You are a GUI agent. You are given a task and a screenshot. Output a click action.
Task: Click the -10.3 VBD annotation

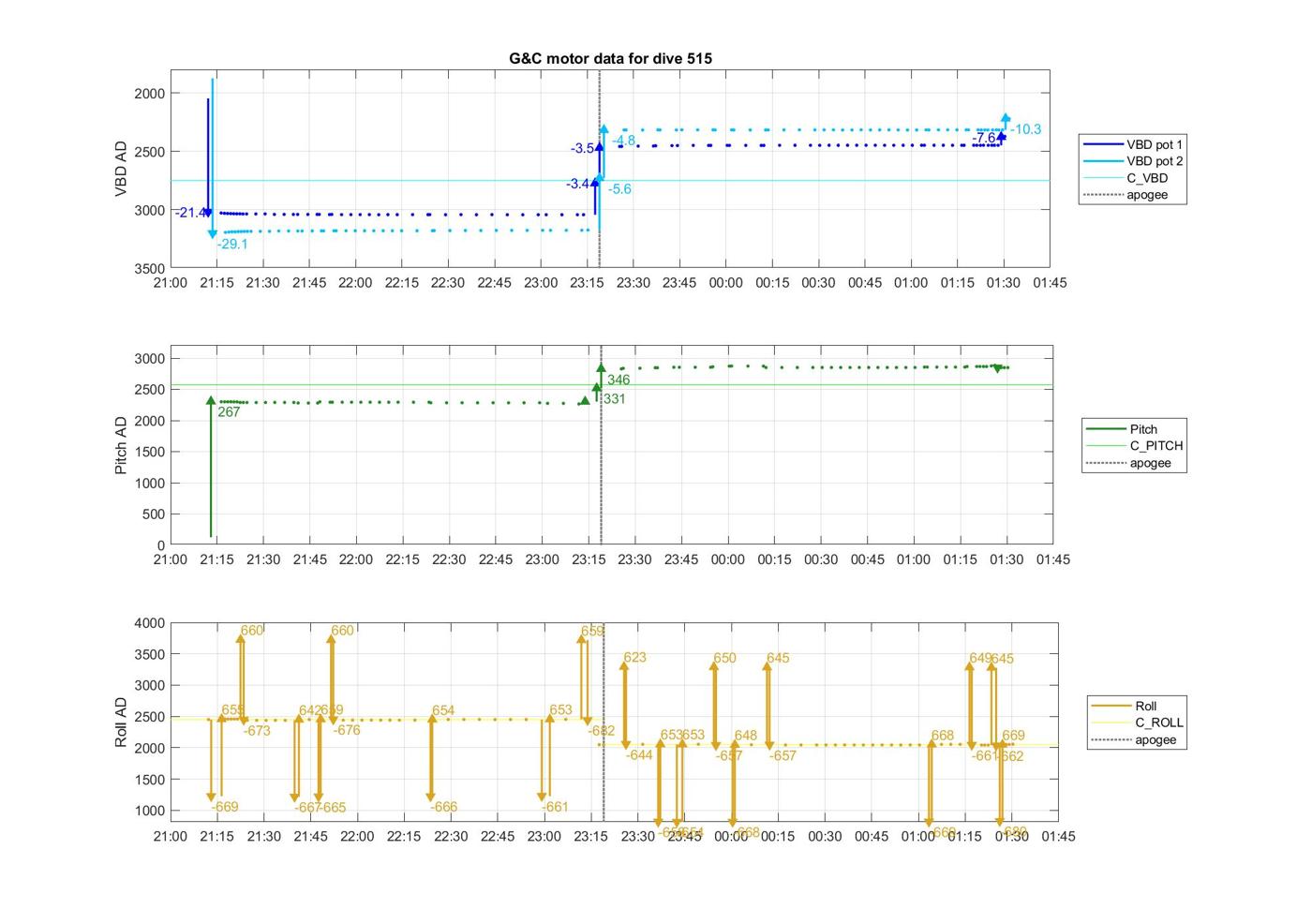click(1026, 129)
